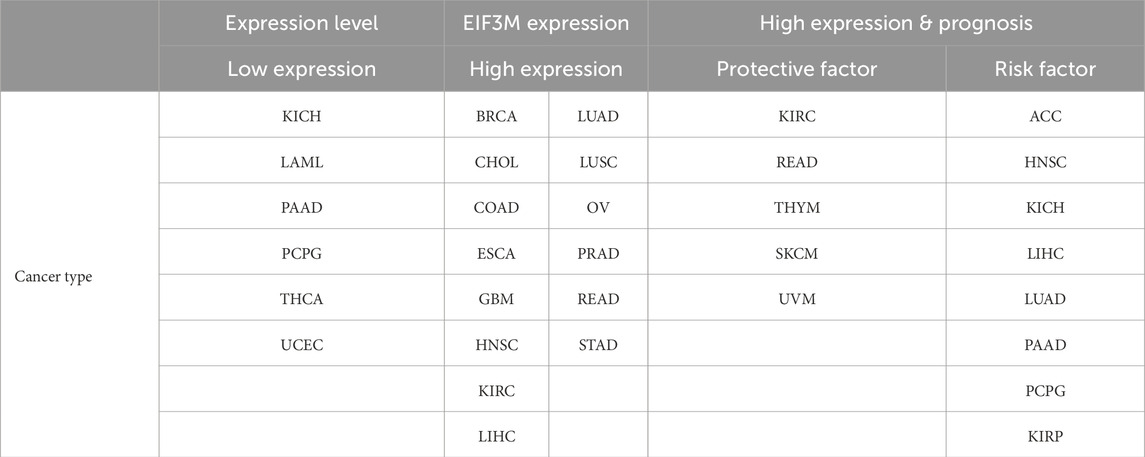1145x457 pixels.
Task: Click the OV table cell
Action: [x=598, y=208]
